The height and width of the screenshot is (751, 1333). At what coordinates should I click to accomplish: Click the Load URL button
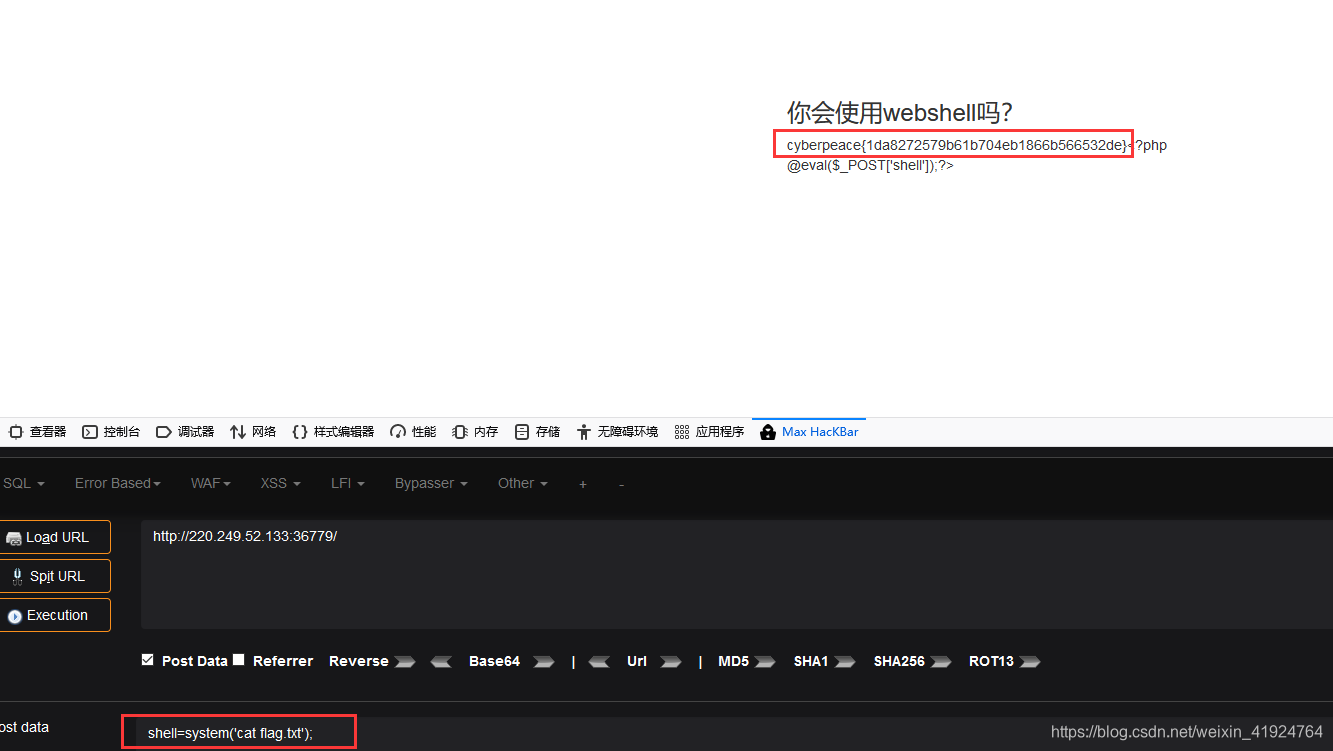tap(55, 537)
